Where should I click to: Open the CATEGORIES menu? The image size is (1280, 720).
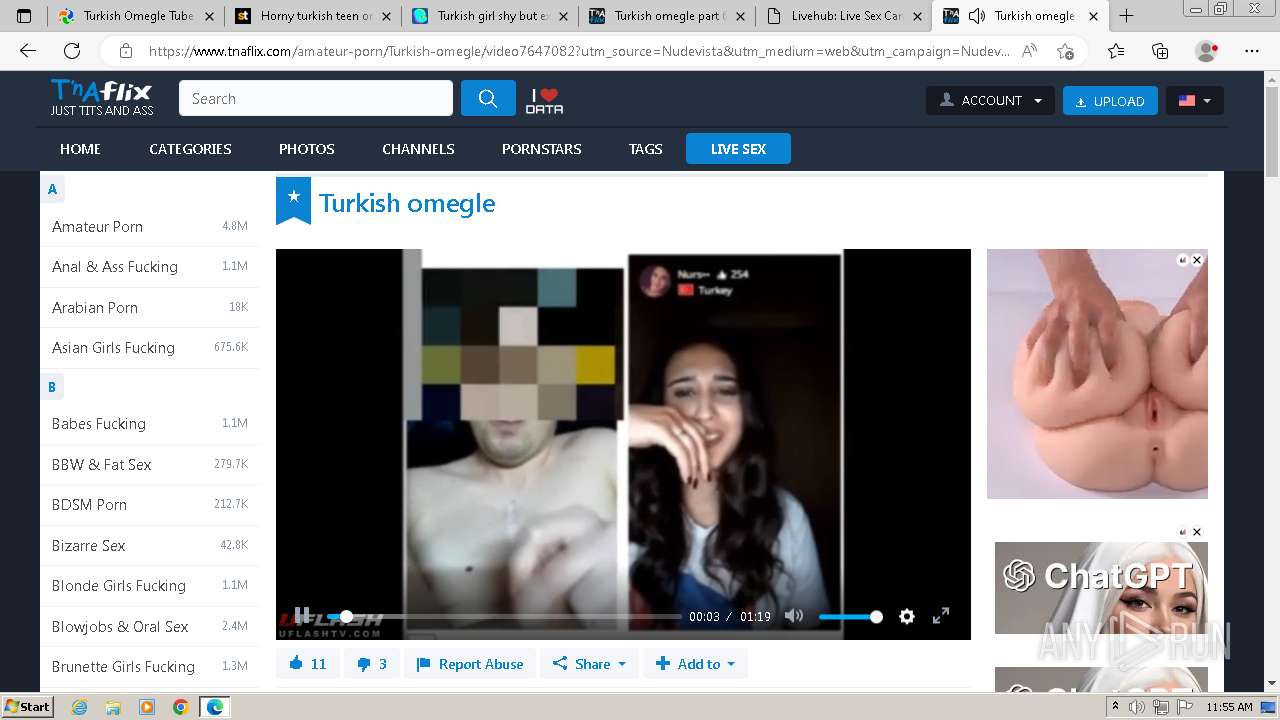point(190,149)
